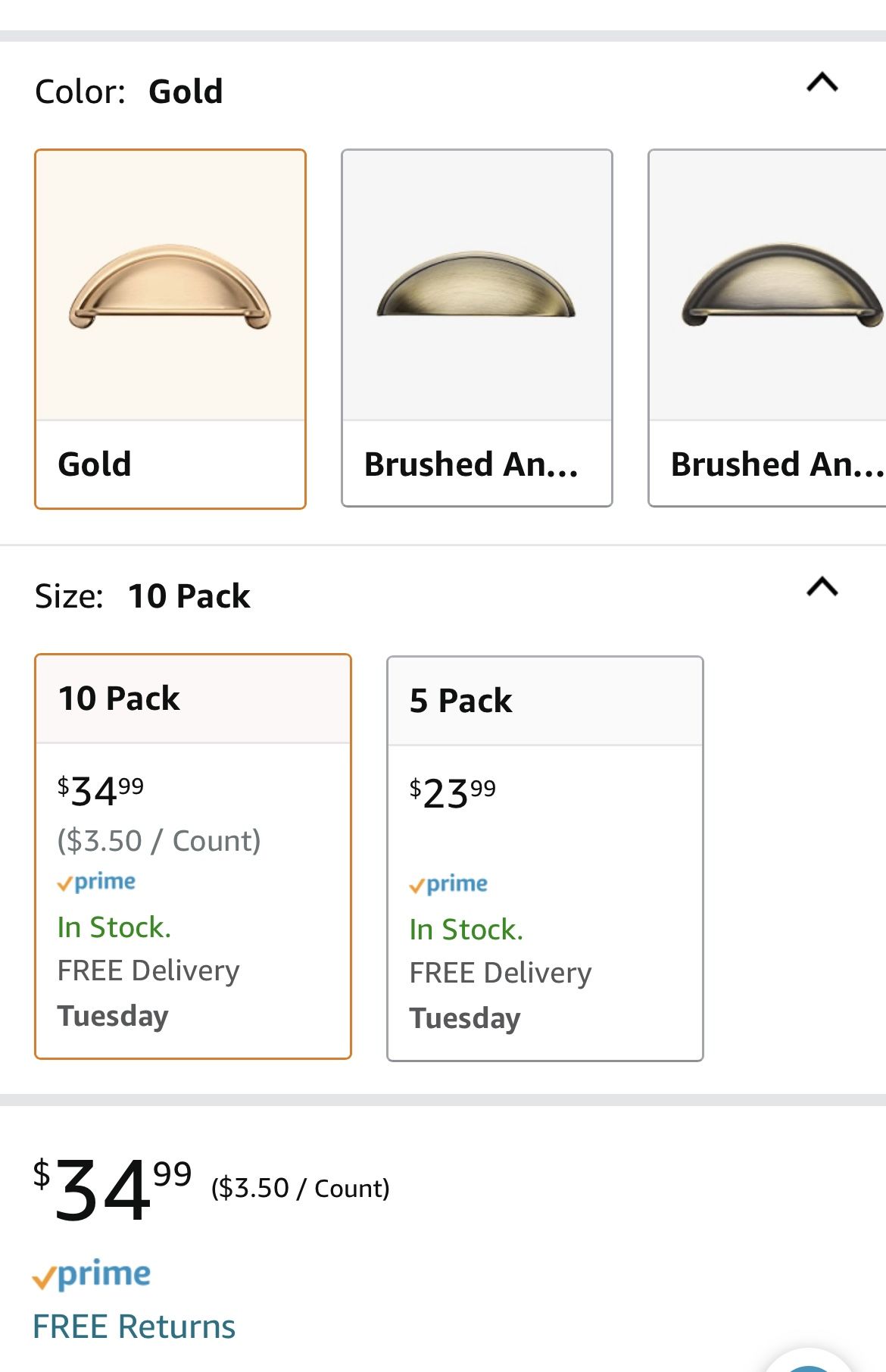Image resolution: width=886 pixels, height=1372 pixels.
Task: Click the In Stock text for 5 Pack
Action: pyautogui.click(x=465, y=928)
